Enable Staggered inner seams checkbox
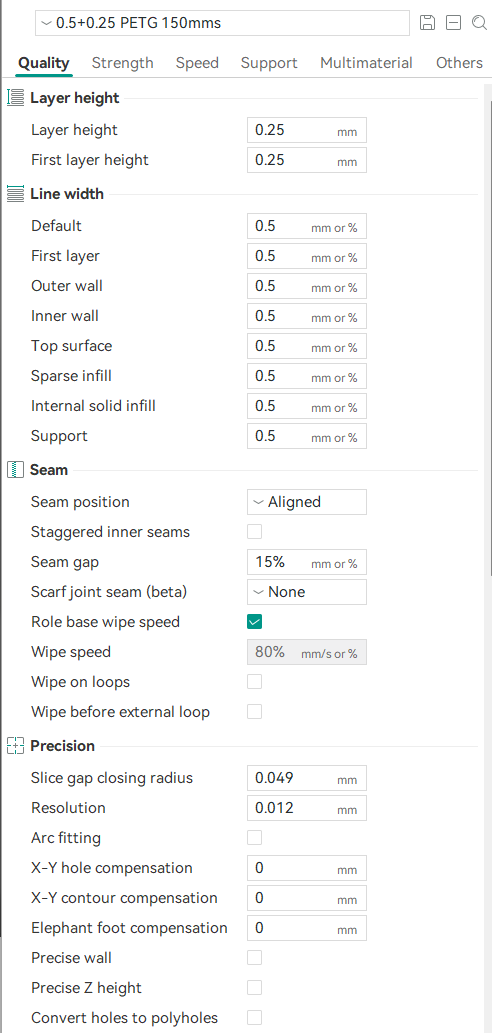492x1033 pixels. coord(254,532)
